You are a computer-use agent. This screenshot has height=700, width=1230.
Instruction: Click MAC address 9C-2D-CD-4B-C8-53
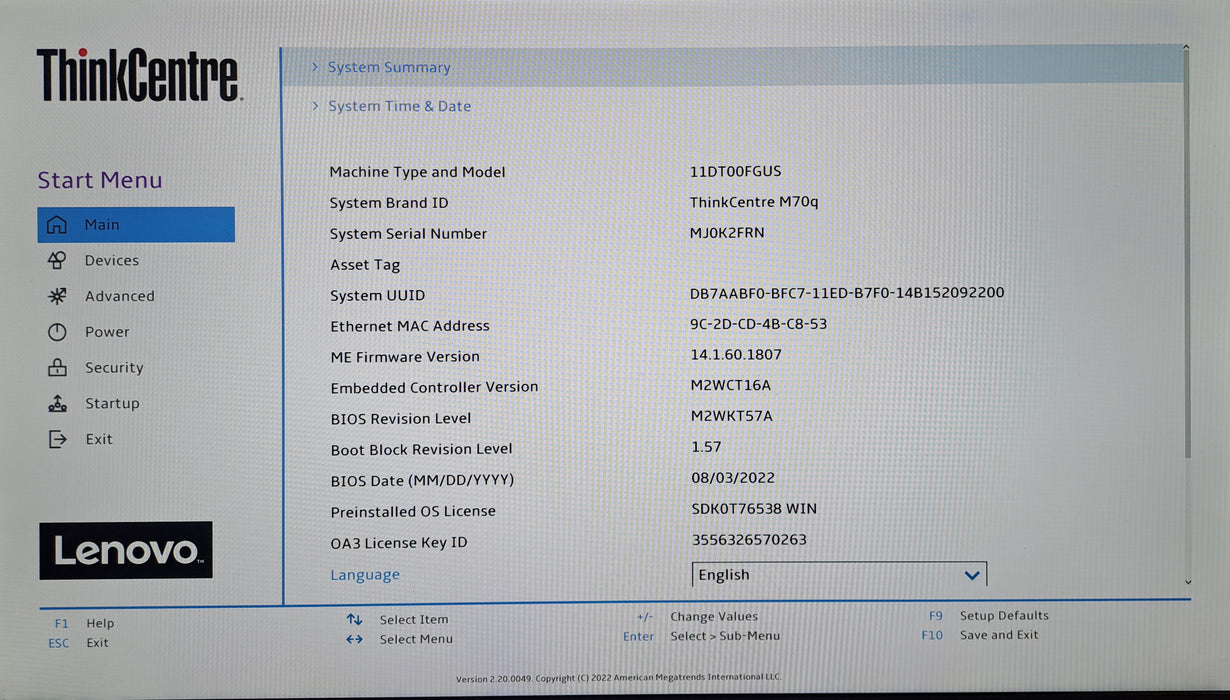(x=759, y=324)
